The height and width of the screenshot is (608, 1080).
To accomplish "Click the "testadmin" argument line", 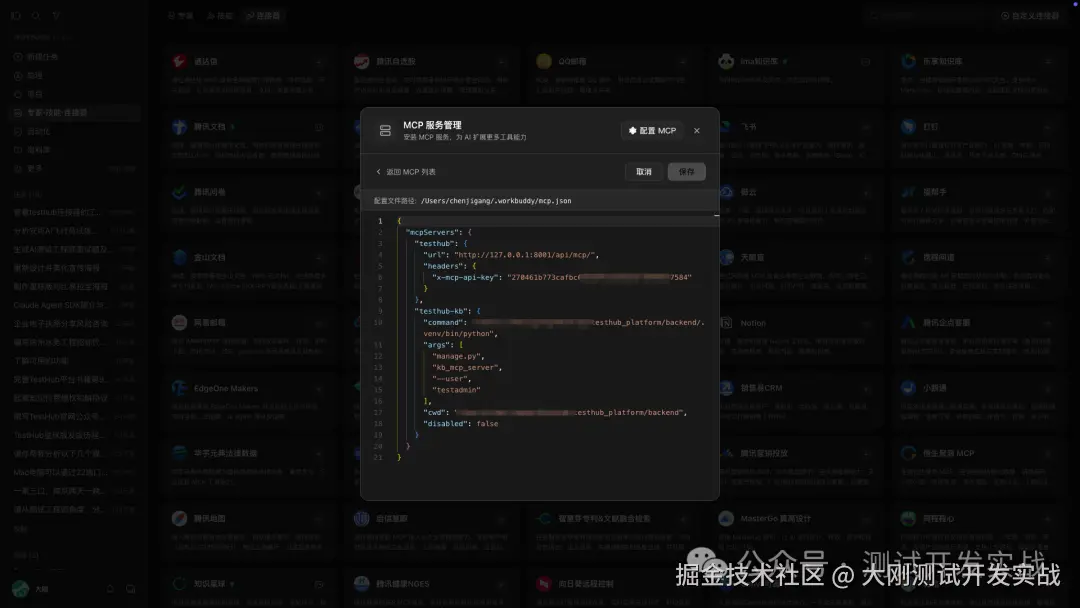I will [x=456, y=390].
